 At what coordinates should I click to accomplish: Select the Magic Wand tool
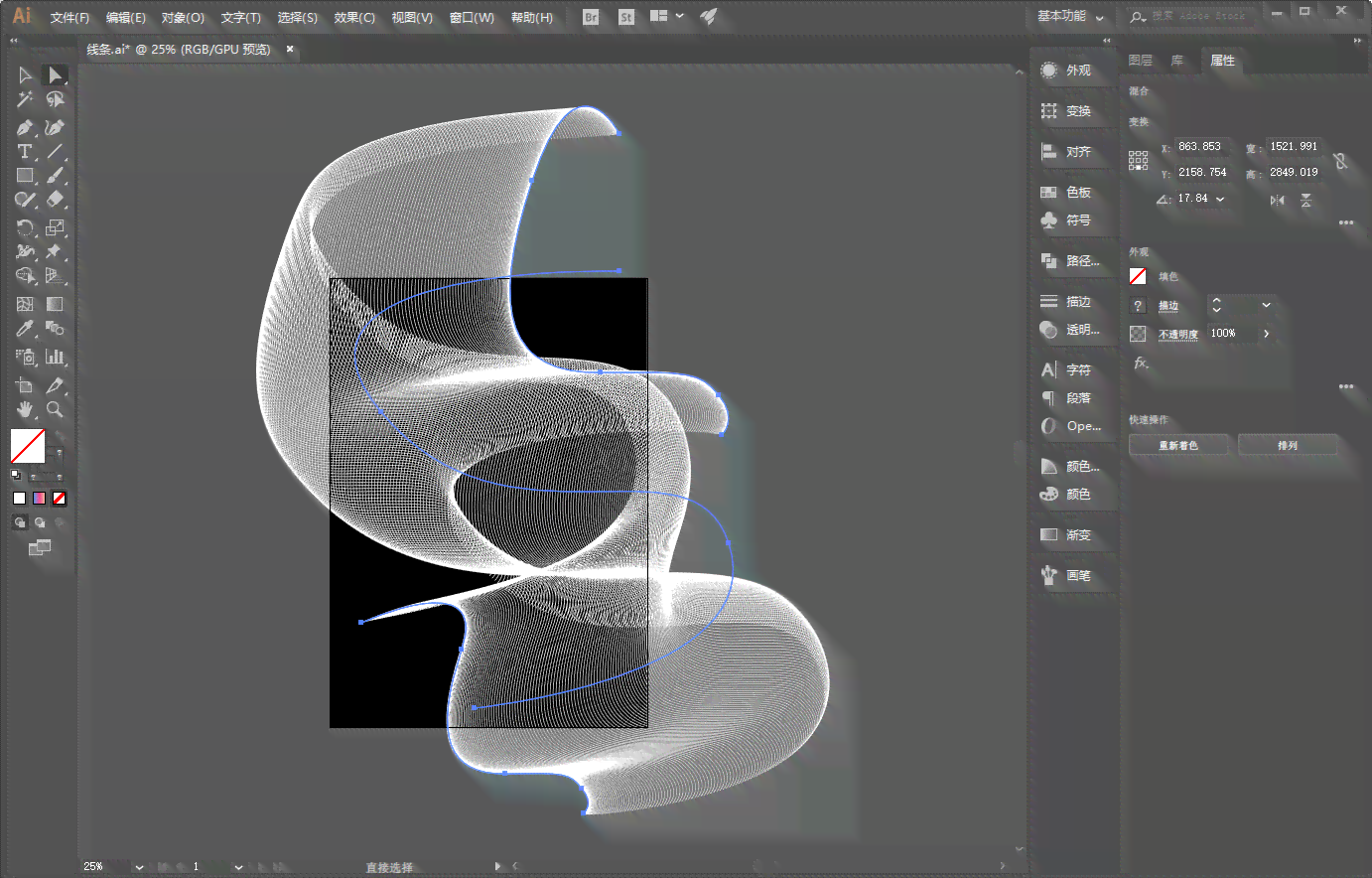coord(25,99)
